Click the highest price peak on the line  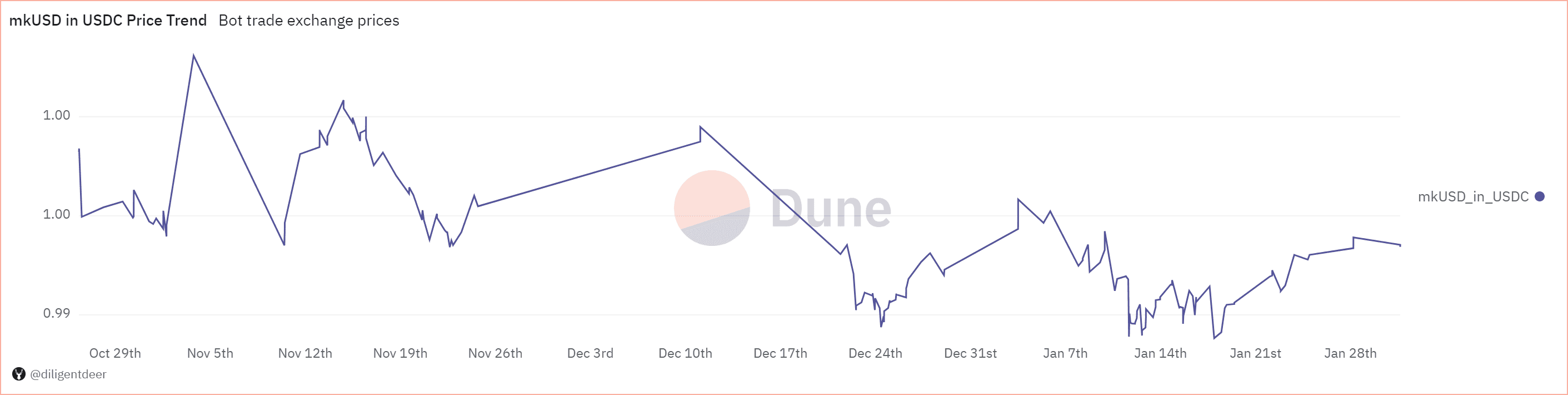coord(193,56)
